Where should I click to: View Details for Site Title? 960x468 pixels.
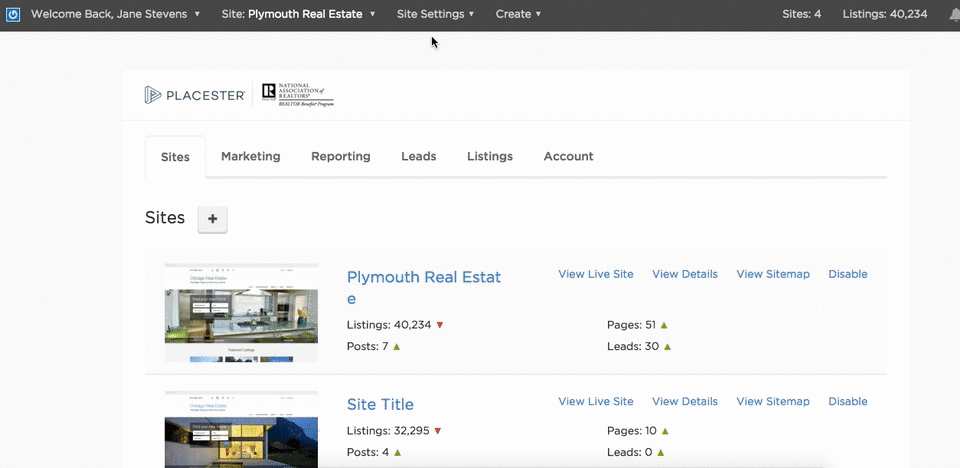point(684,401)
